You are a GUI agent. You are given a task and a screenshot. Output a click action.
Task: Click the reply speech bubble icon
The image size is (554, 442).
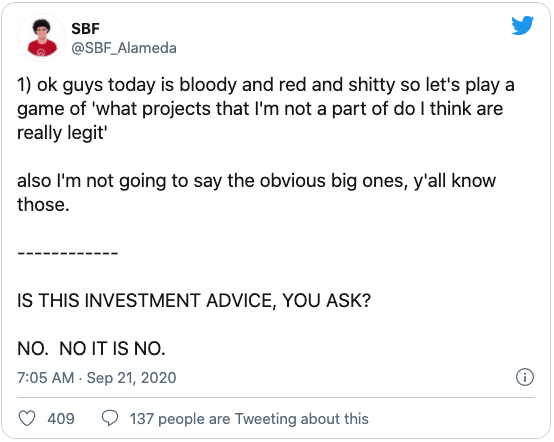click(110, 419)
